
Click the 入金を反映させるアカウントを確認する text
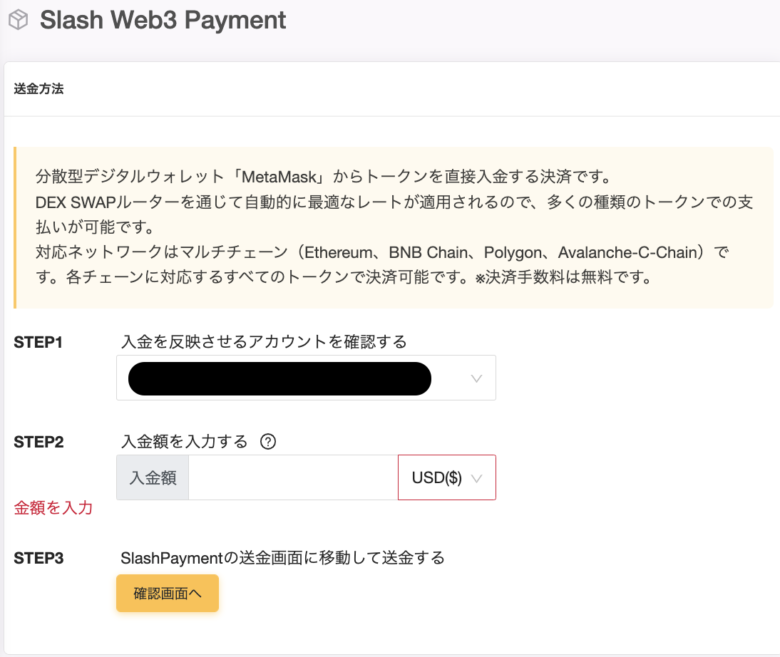264,342
